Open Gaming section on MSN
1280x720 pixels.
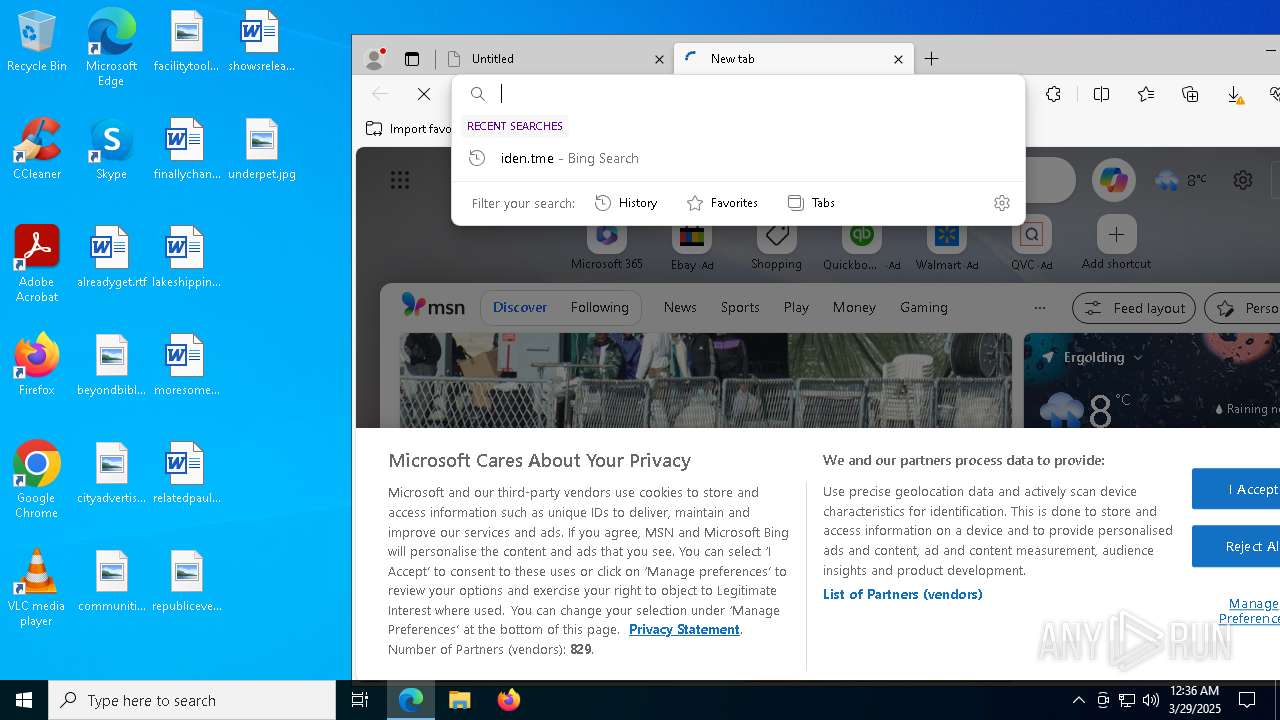point(924,308)
